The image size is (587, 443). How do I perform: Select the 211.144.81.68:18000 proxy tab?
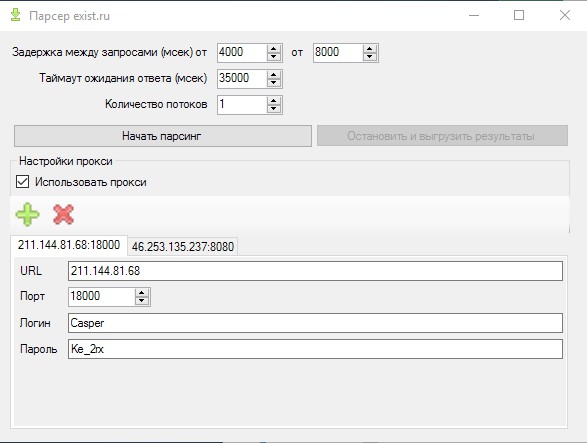pyautogui.click(x=69, y=245)
